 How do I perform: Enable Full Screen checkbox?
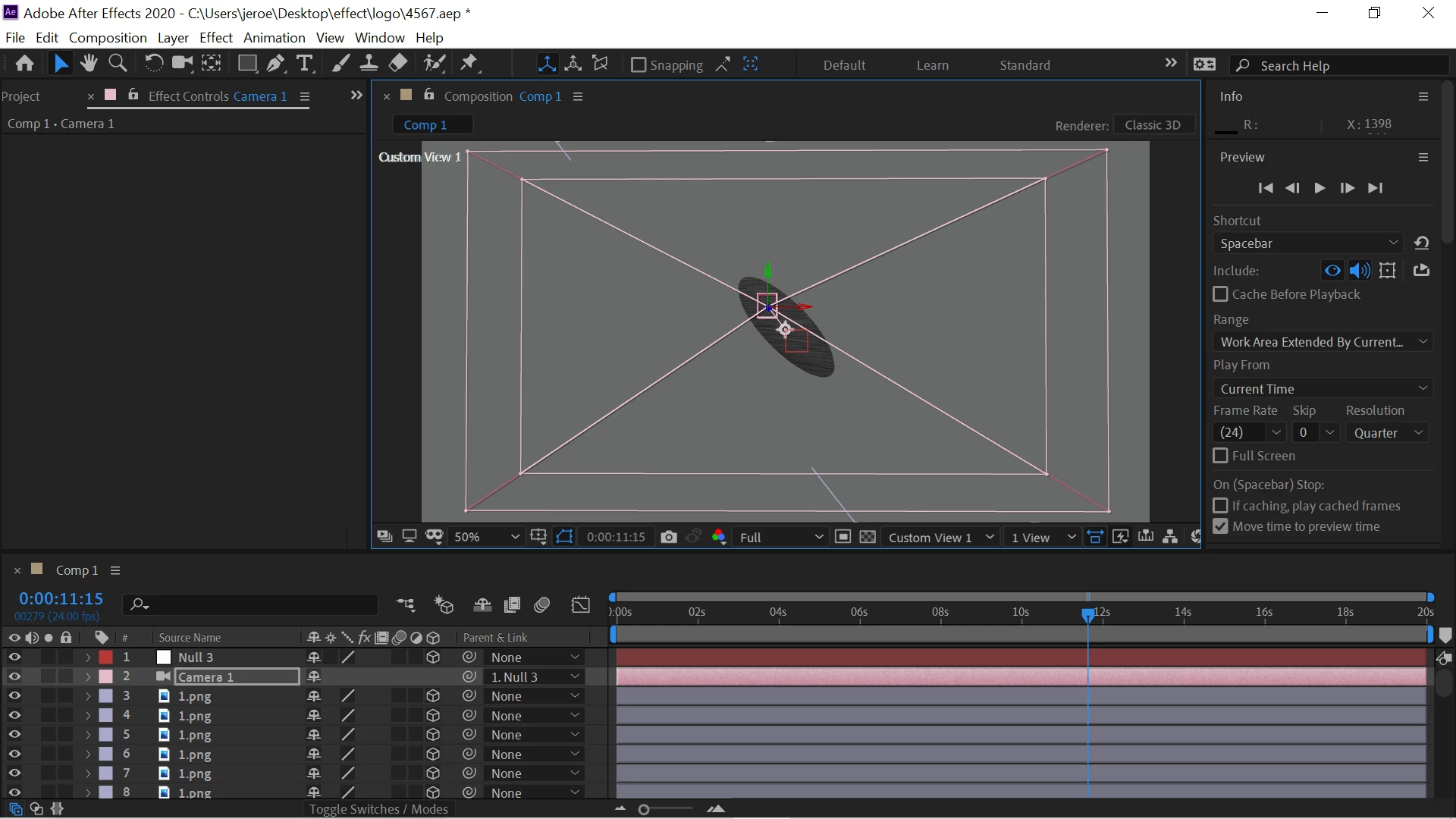(x=1220, y=456)
